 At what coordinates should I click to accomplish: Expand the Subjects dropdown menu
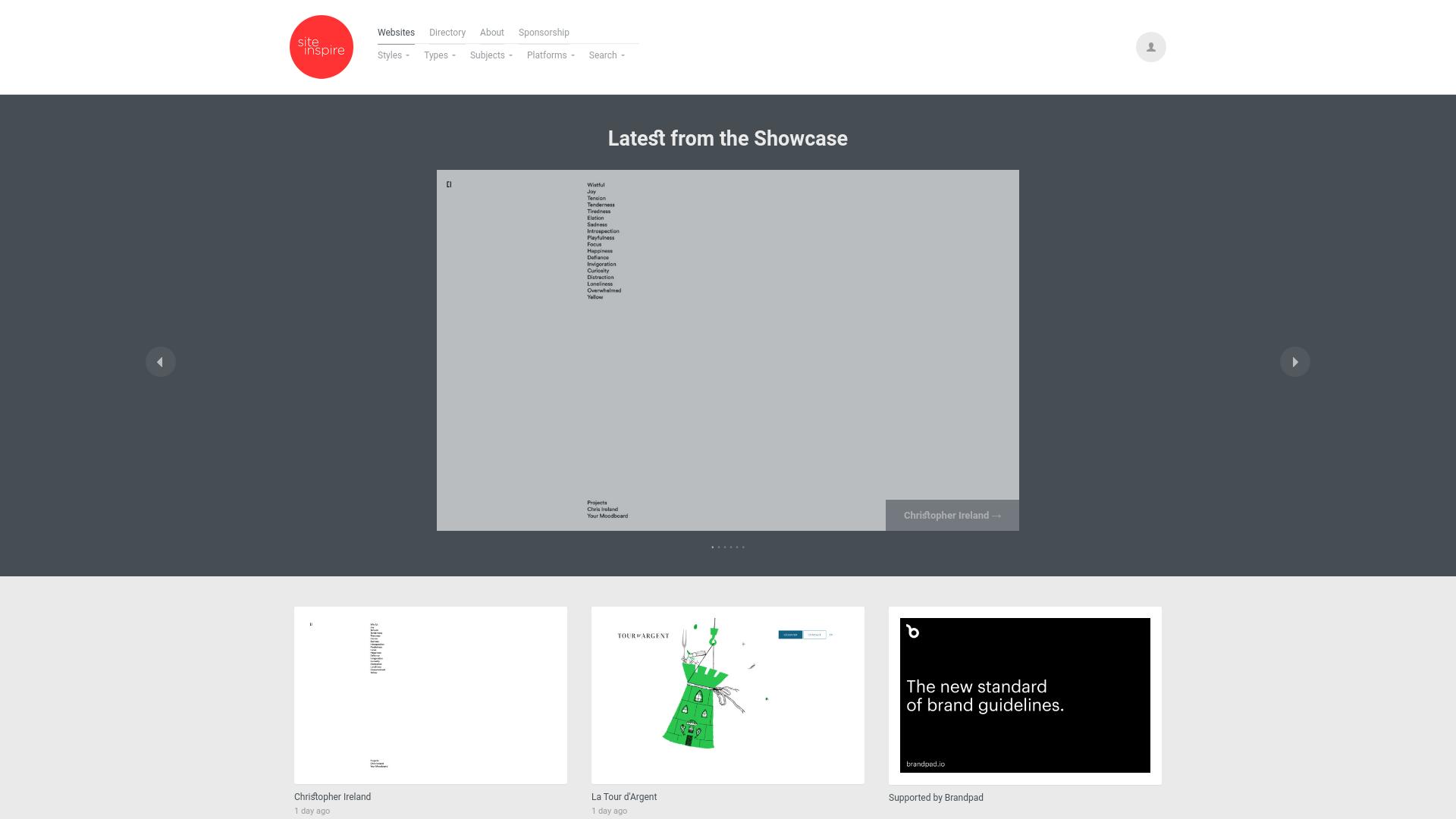click(x=491, y=55)
